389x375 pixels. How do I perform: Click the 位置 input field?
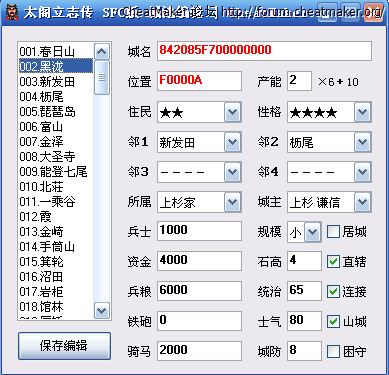click(x=199, y=81)
